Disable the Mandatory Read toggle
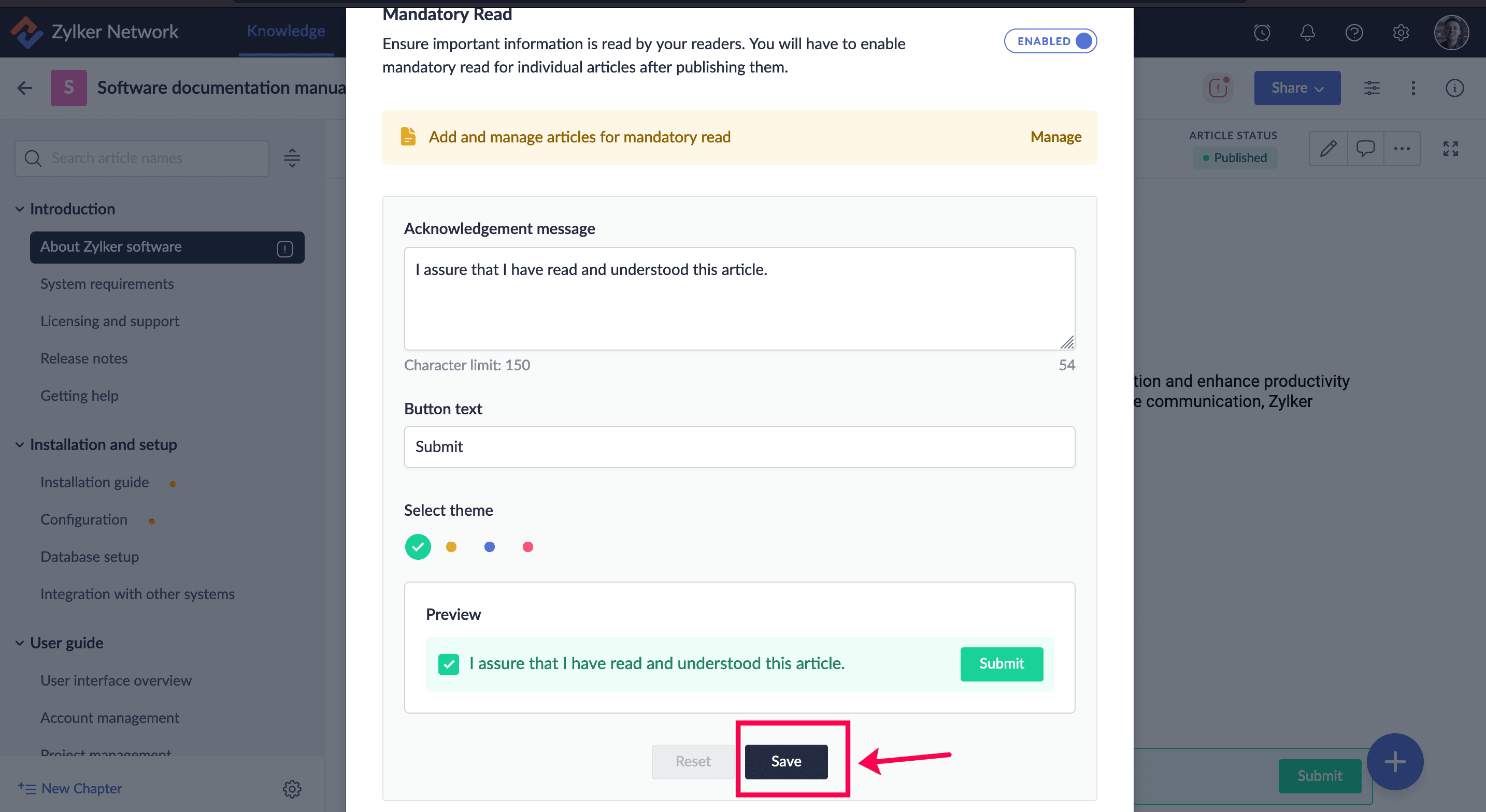The width and height of the screenshot is (1486, 812). (1050, 41)
